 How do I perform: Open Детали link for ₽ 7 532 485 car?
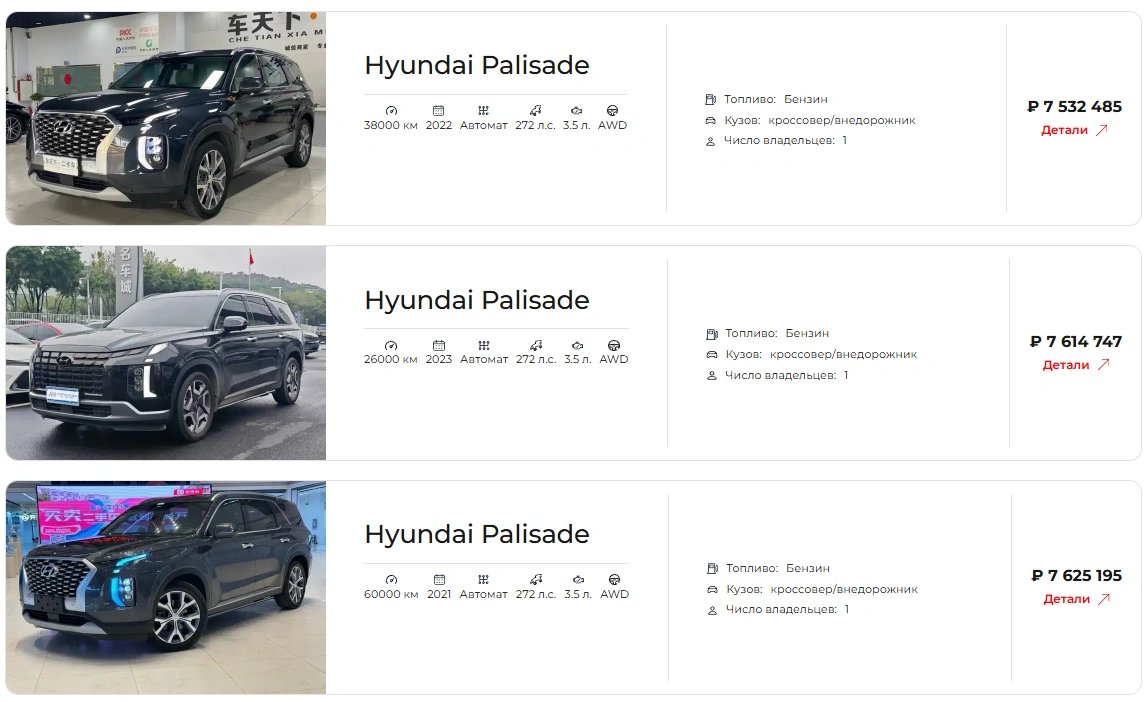pos(1074,130)
